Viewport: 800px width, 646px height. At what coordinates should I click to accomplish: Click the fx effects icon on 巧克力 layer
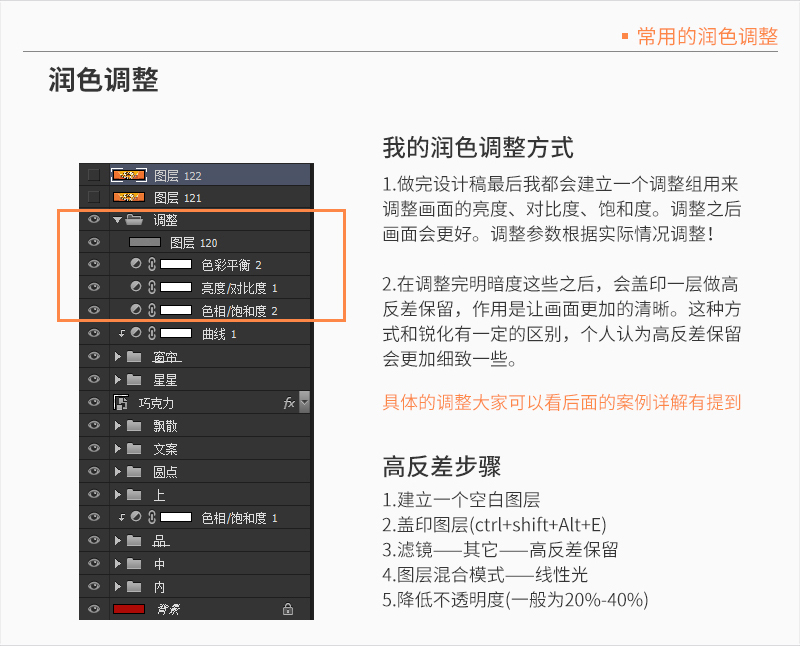pos(288,403)
